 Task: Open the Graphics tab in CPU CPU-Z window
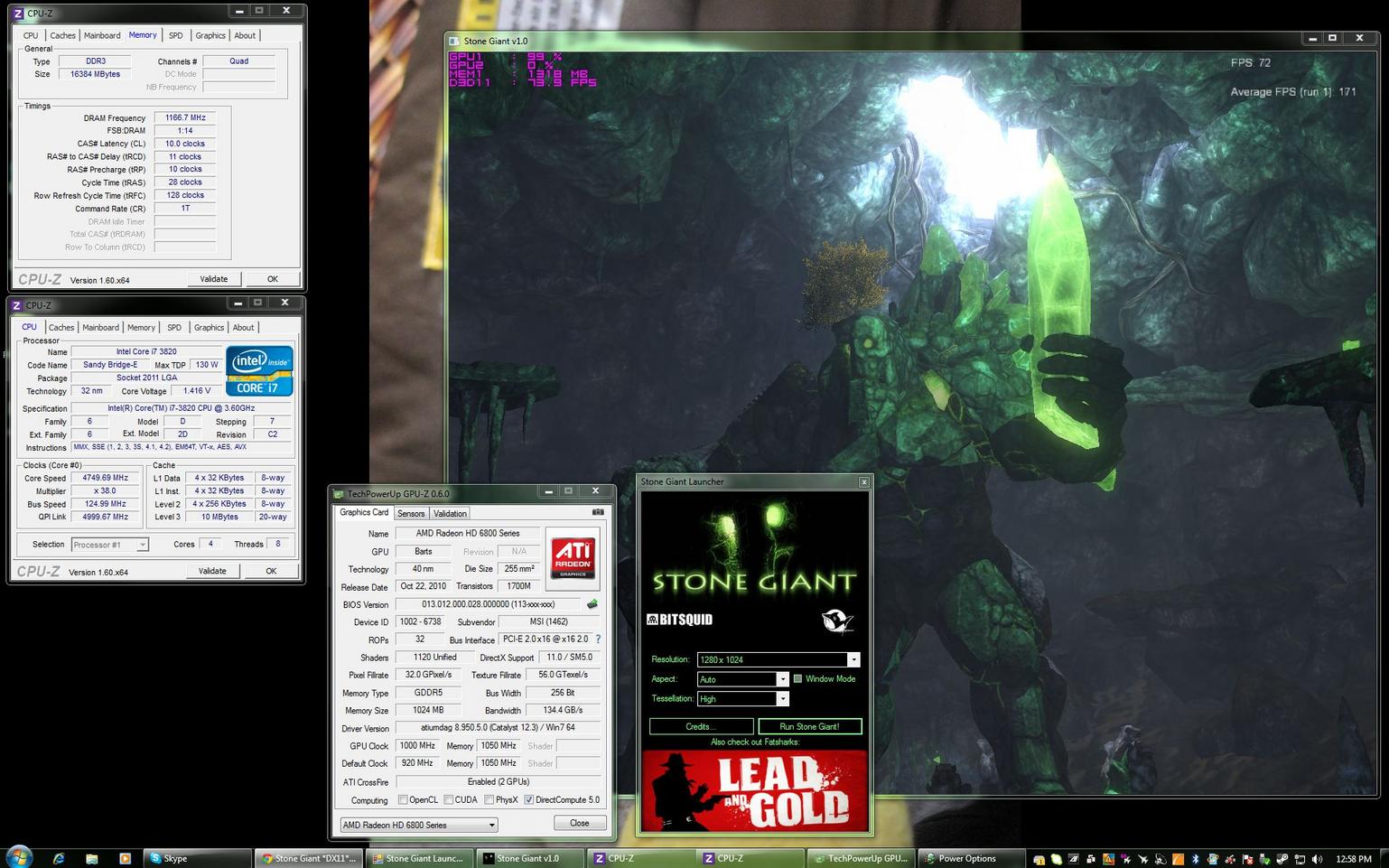(209, 327)
